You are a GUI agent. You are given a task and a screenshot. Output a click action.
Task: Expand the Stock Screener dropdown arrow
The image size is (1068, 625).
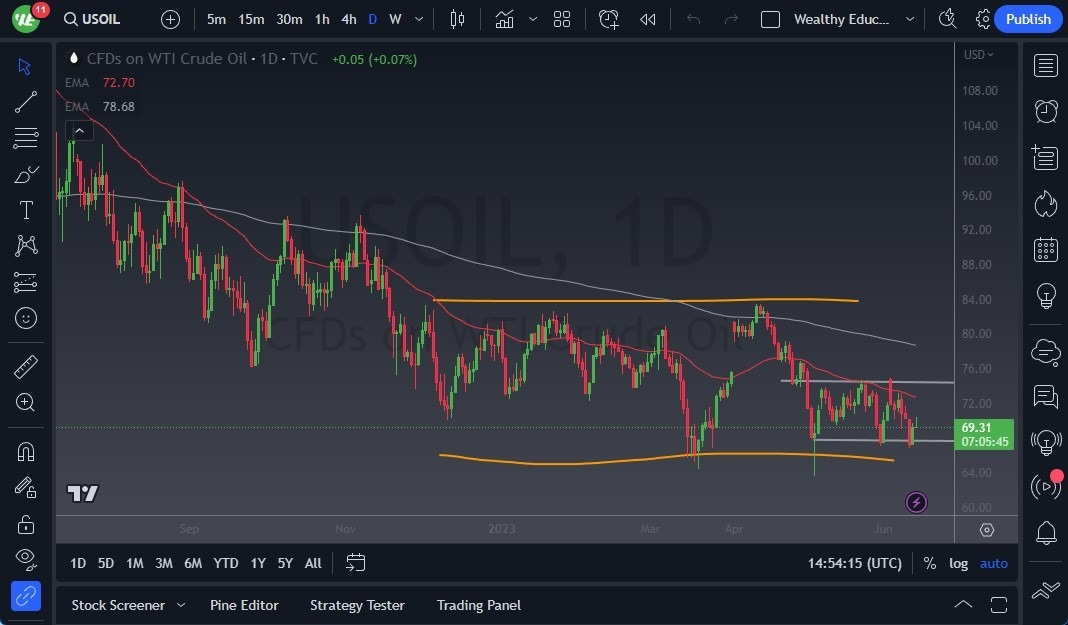tap(181, 605)
